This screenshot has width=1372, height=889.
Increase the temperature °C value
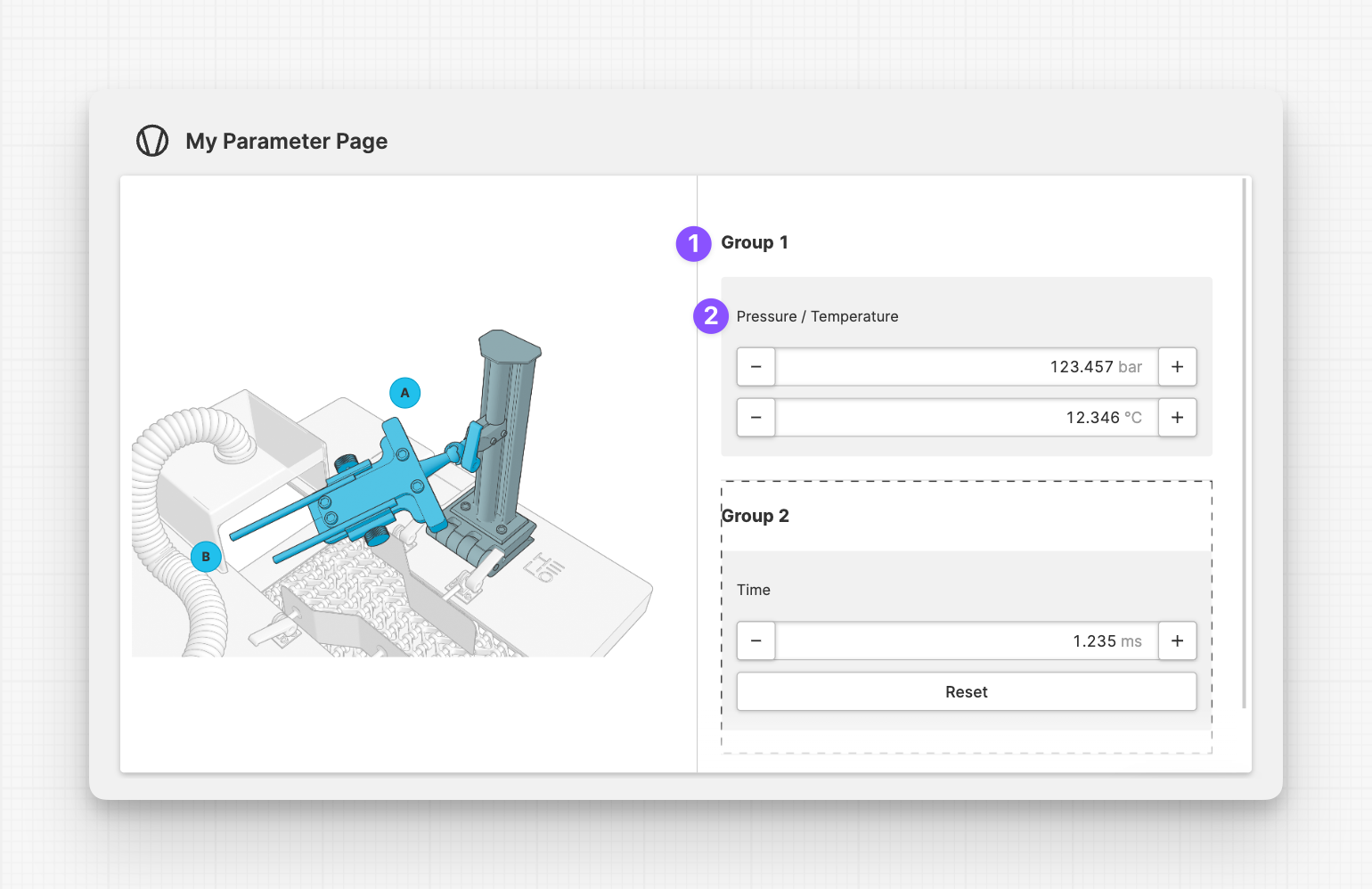pos(1177,418)
